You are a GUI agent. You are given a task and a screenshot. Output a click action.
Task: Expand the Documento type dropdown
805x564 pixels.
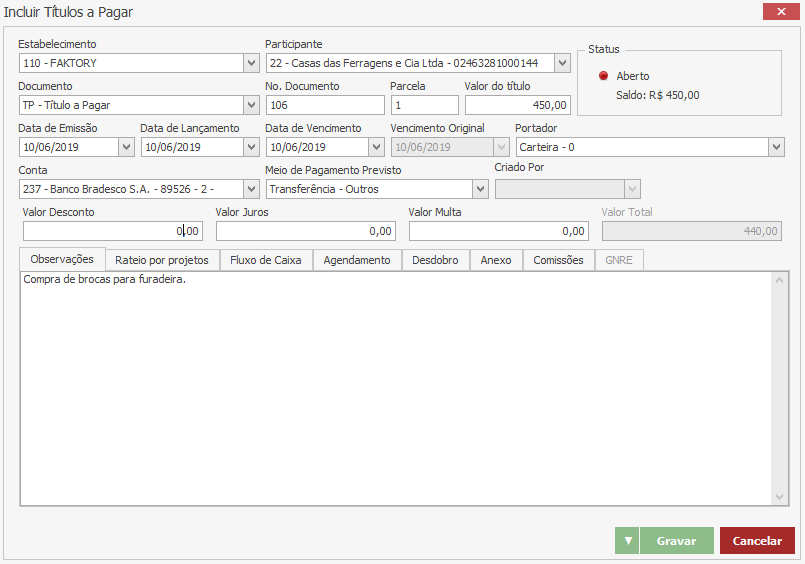click(x=251, y=105)
